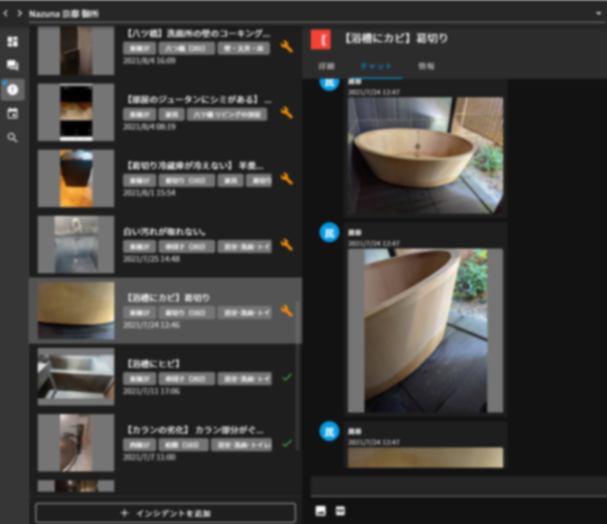
Task: Open the search icon in the sidebar
Action: (13, 137)
